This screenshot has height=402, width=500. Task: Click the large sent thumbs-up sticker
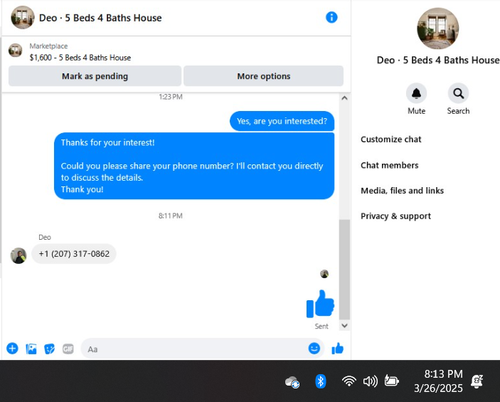[320, 303]
